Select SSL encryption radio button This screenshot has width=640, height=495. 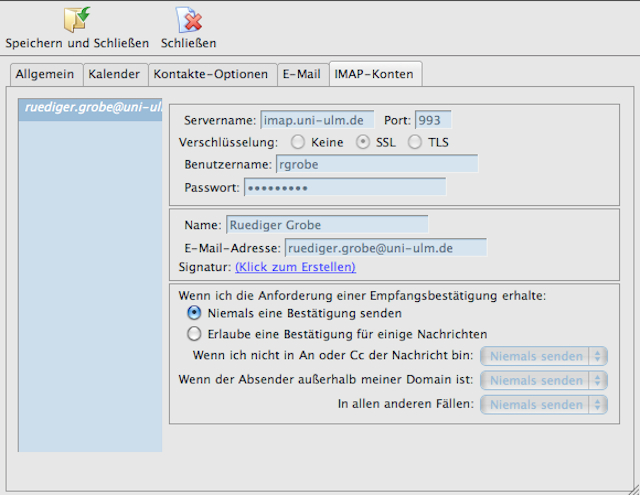(x=362, y=142)
